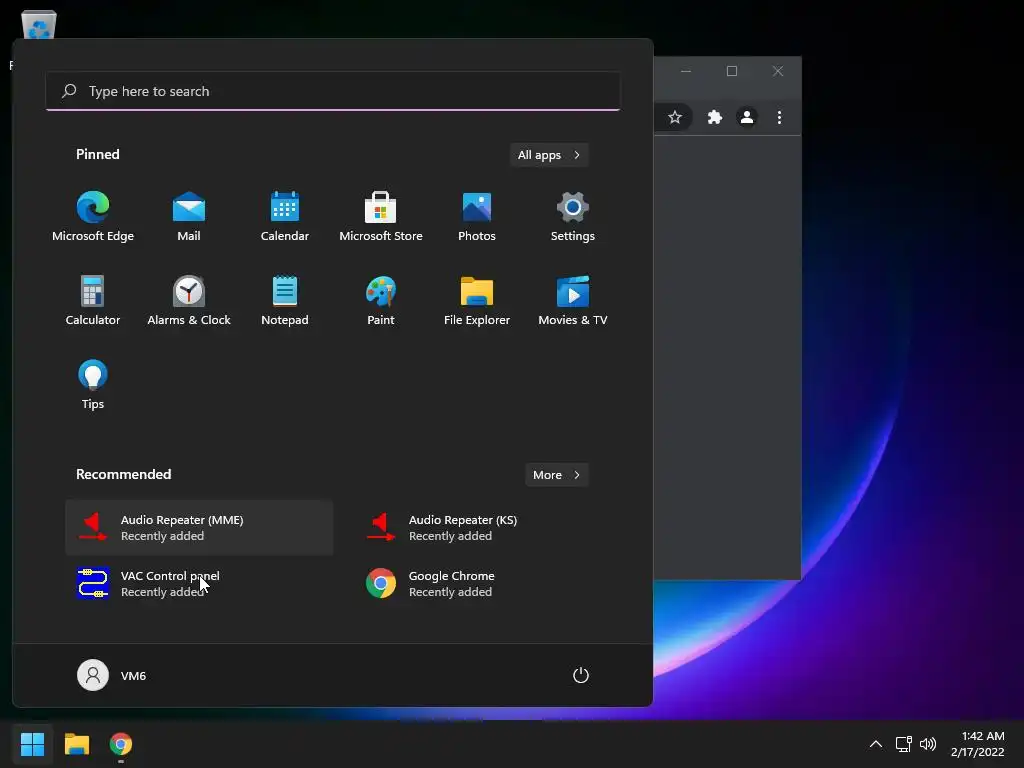Open Audio Repeater (KS) recommendation
This screenshot has height=768, width=1024.
point(487,528)
